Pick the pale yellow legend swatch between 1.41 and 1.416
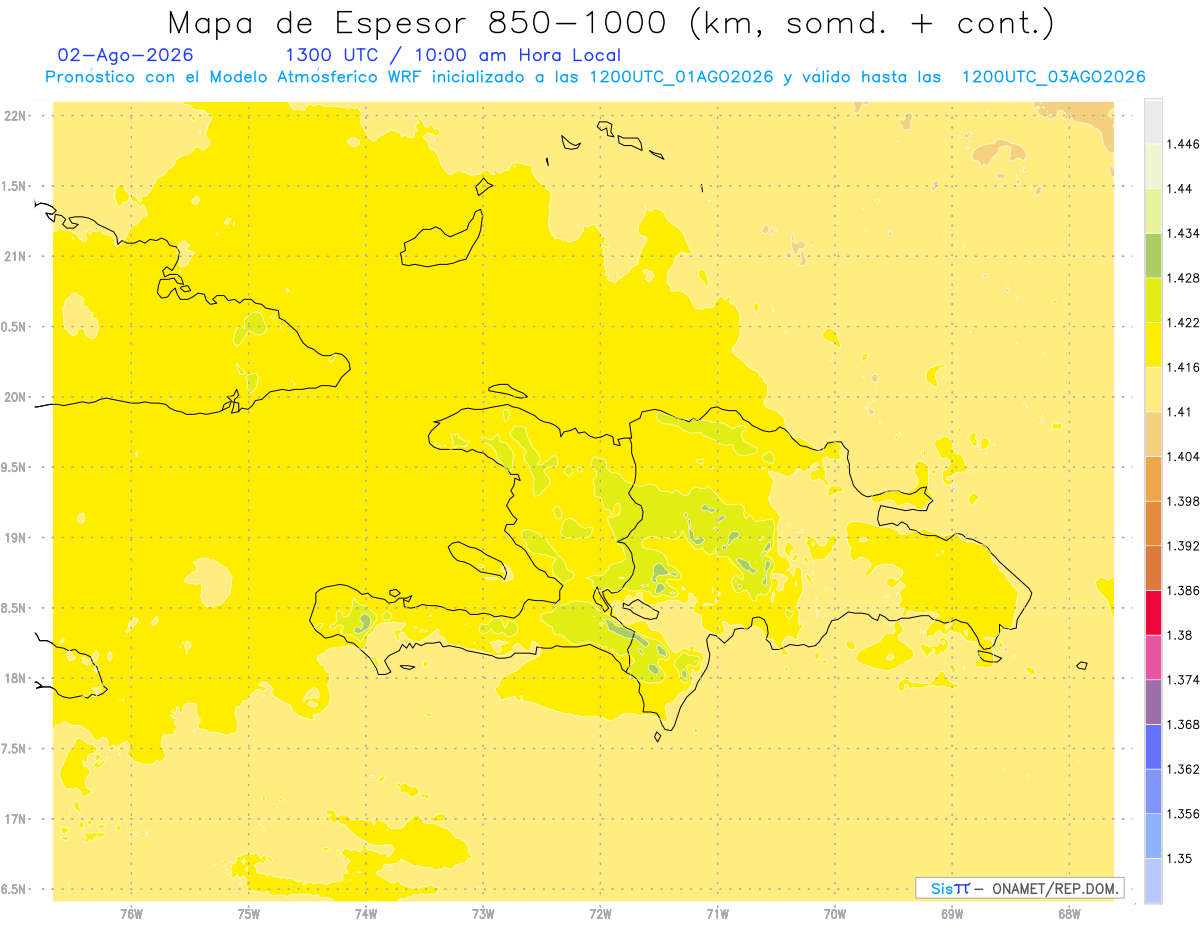The width and height of the screenshot is (1200, 927). click(1153, 389)
